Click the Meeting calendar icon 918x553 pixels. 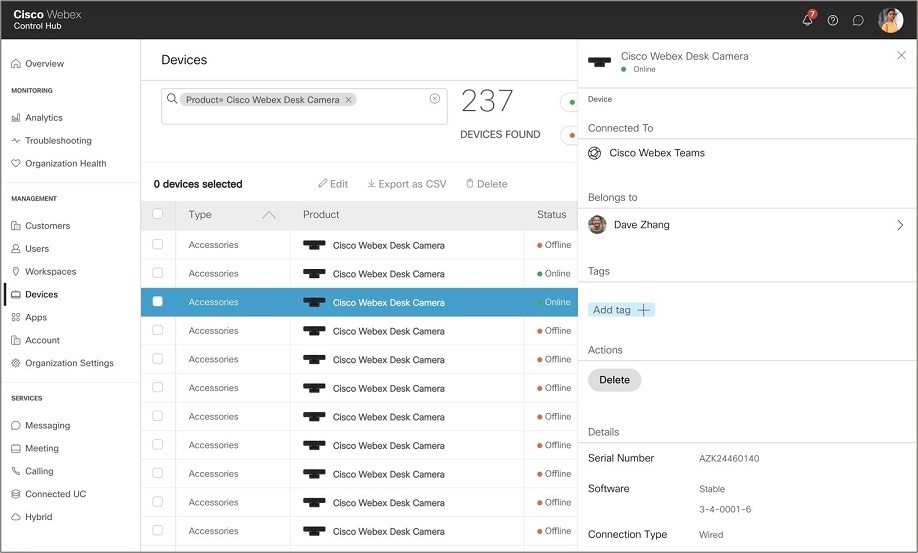pos(16,448)
